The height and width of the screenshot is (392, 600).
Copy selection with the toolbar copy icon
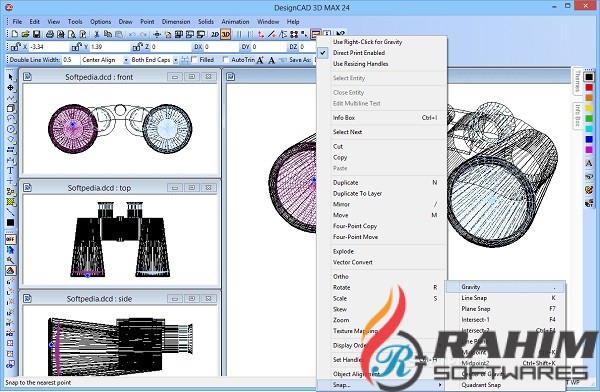tap(108, 34)
